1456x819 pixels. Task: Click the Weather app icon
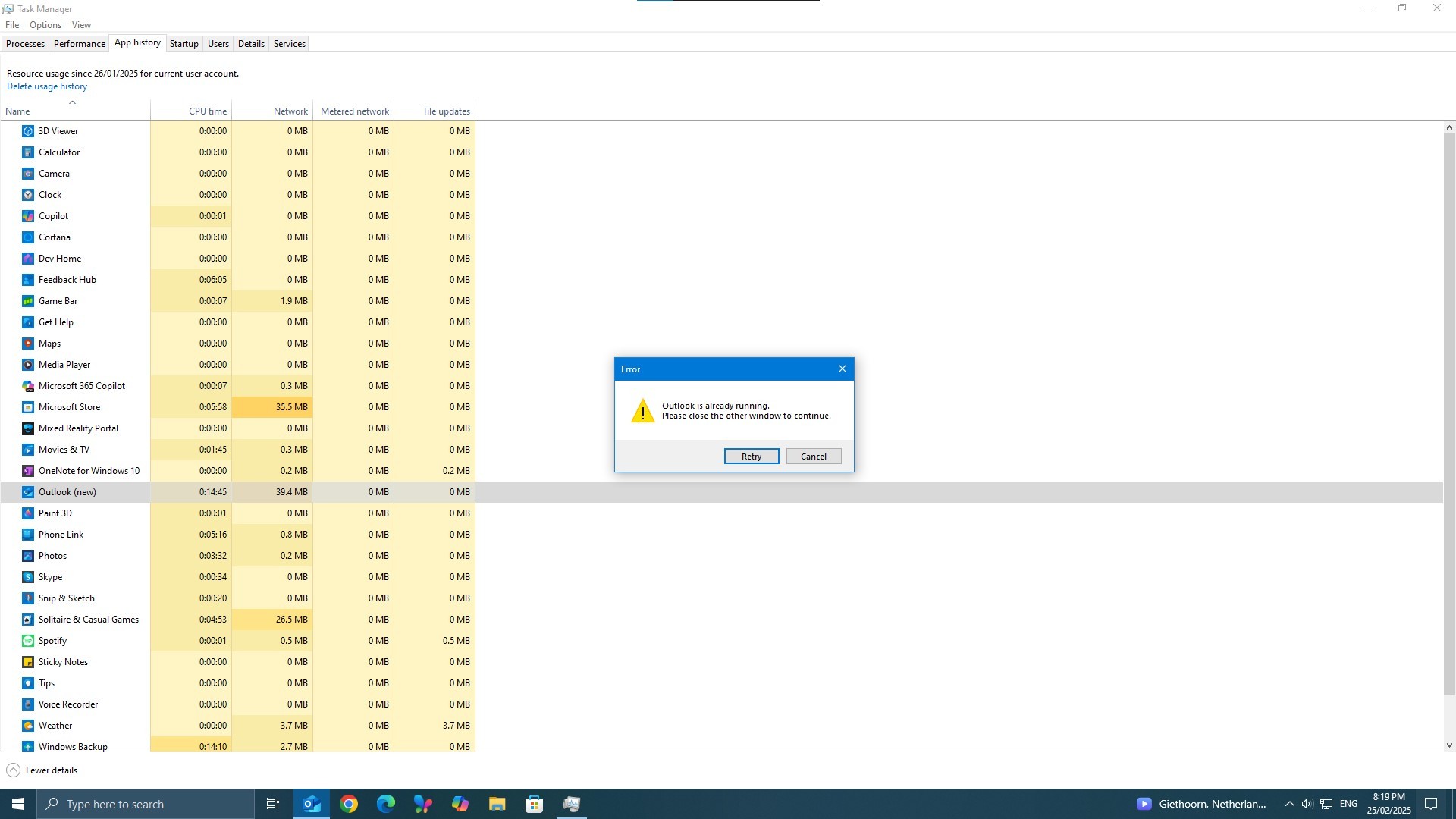click(28, 725)
